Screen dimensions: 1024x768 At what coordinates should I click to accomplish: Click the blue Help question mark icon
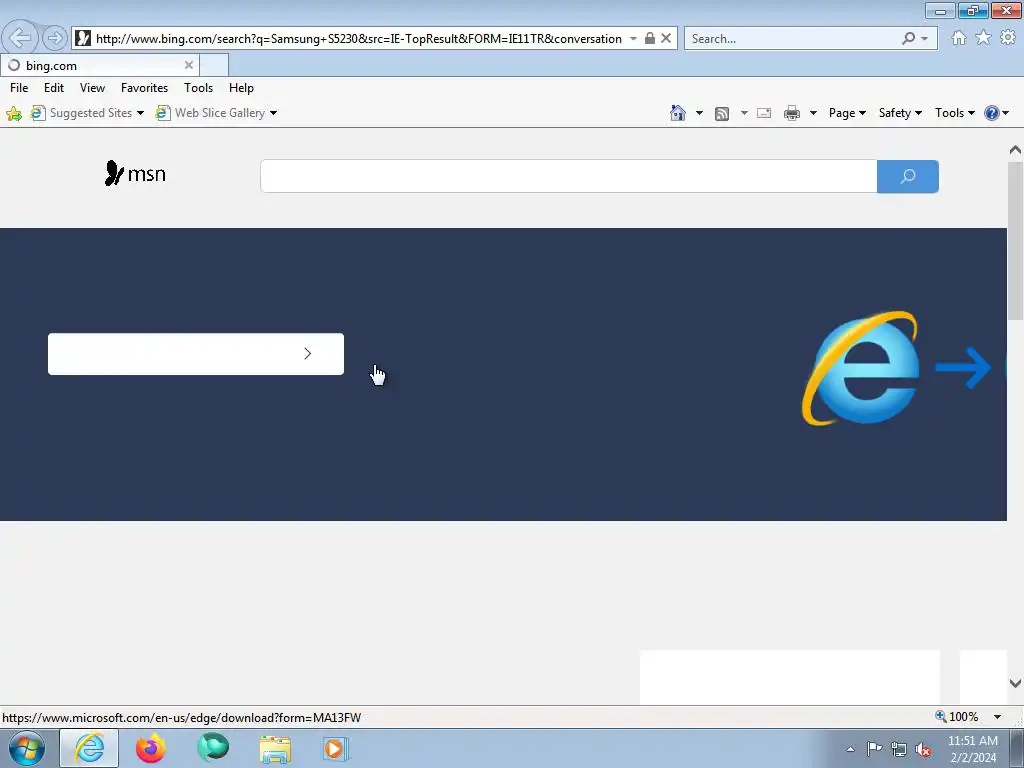tap(991, 113)
